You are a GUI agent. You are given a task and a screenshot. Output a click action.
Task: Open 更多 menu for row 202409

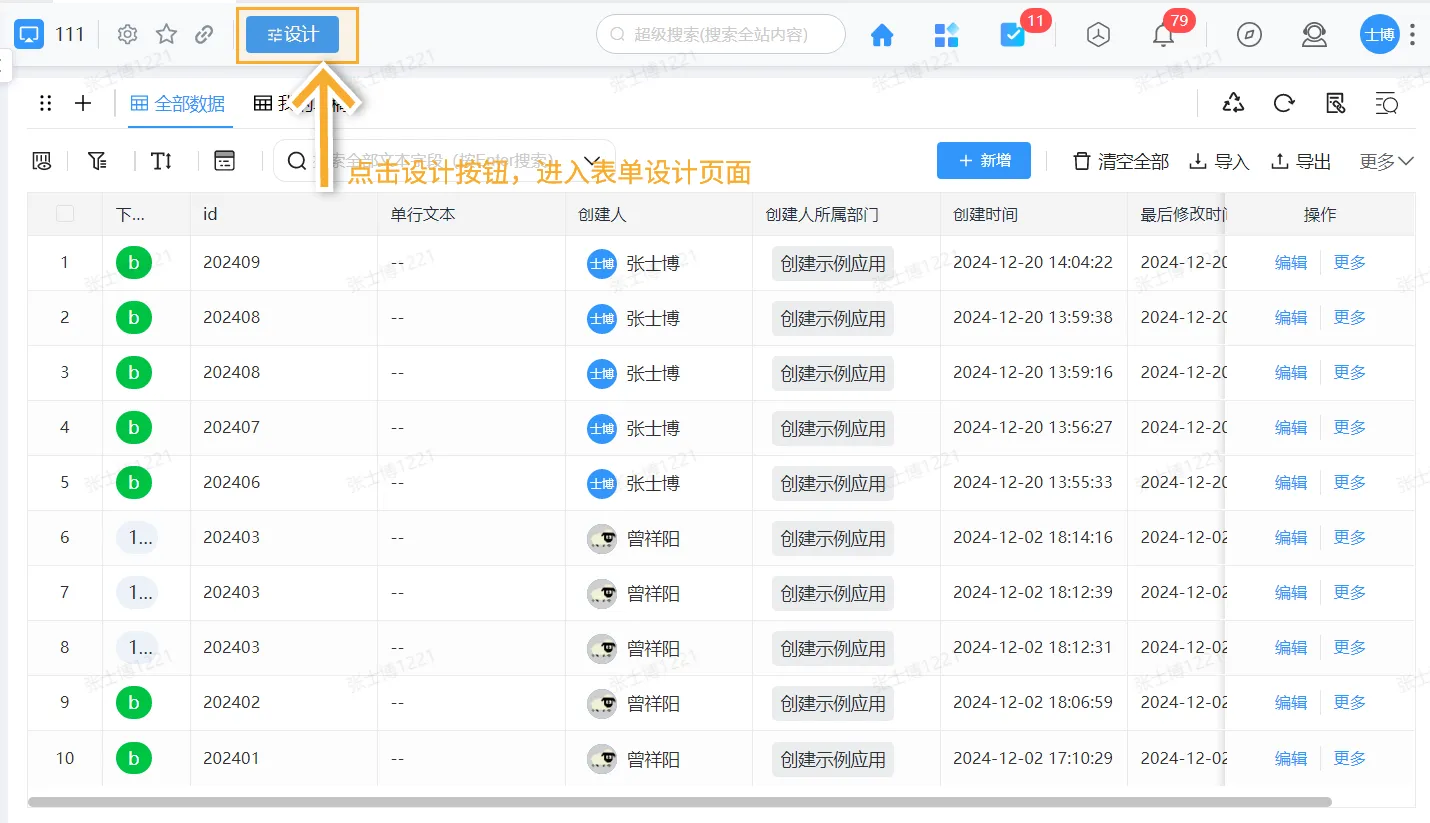pyautogui.click(x=1349, y=262)
